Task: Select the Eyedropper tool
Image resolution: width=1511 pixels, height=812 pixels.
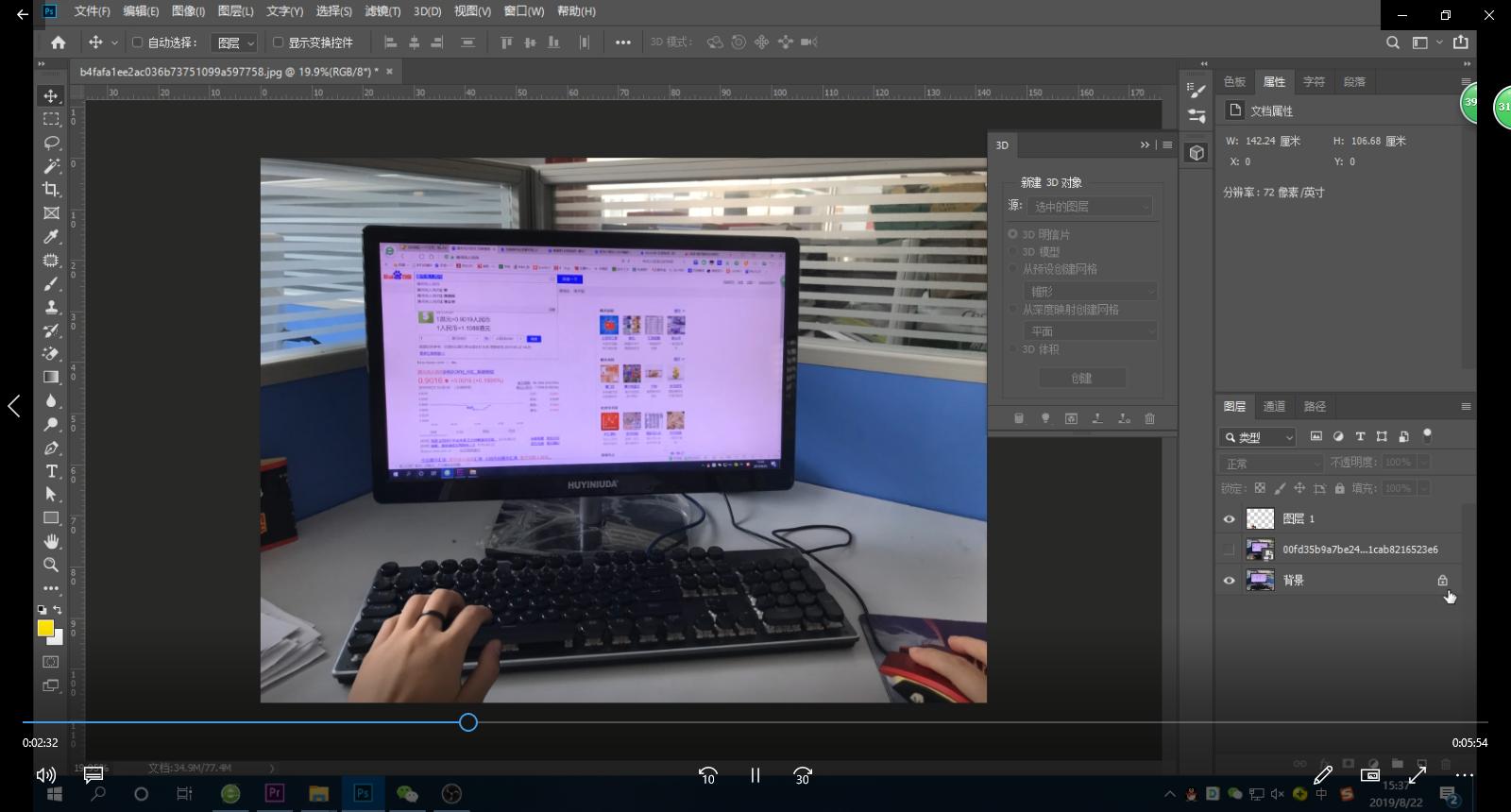Action: [51, 236]
